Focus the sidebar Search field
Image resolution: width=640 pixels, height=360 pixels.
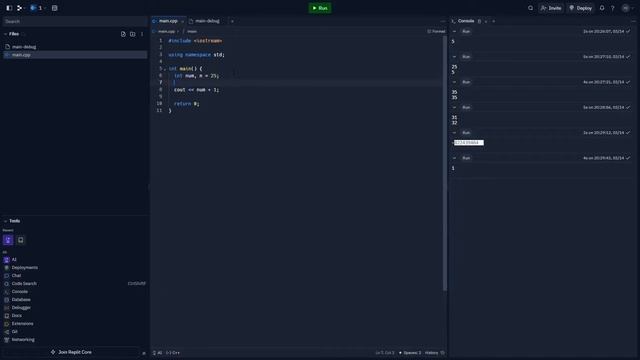coord(74,21)
